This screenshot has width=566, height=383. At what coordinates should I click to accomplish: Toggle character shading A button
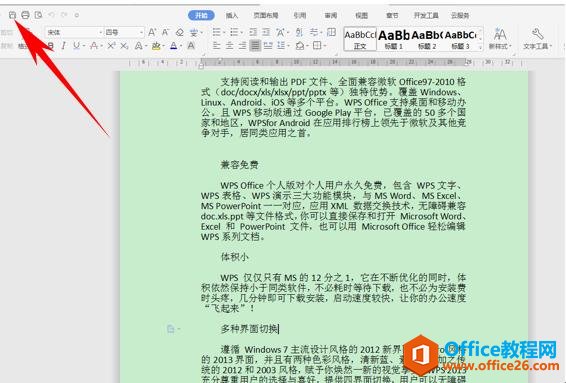coord(191,46)
